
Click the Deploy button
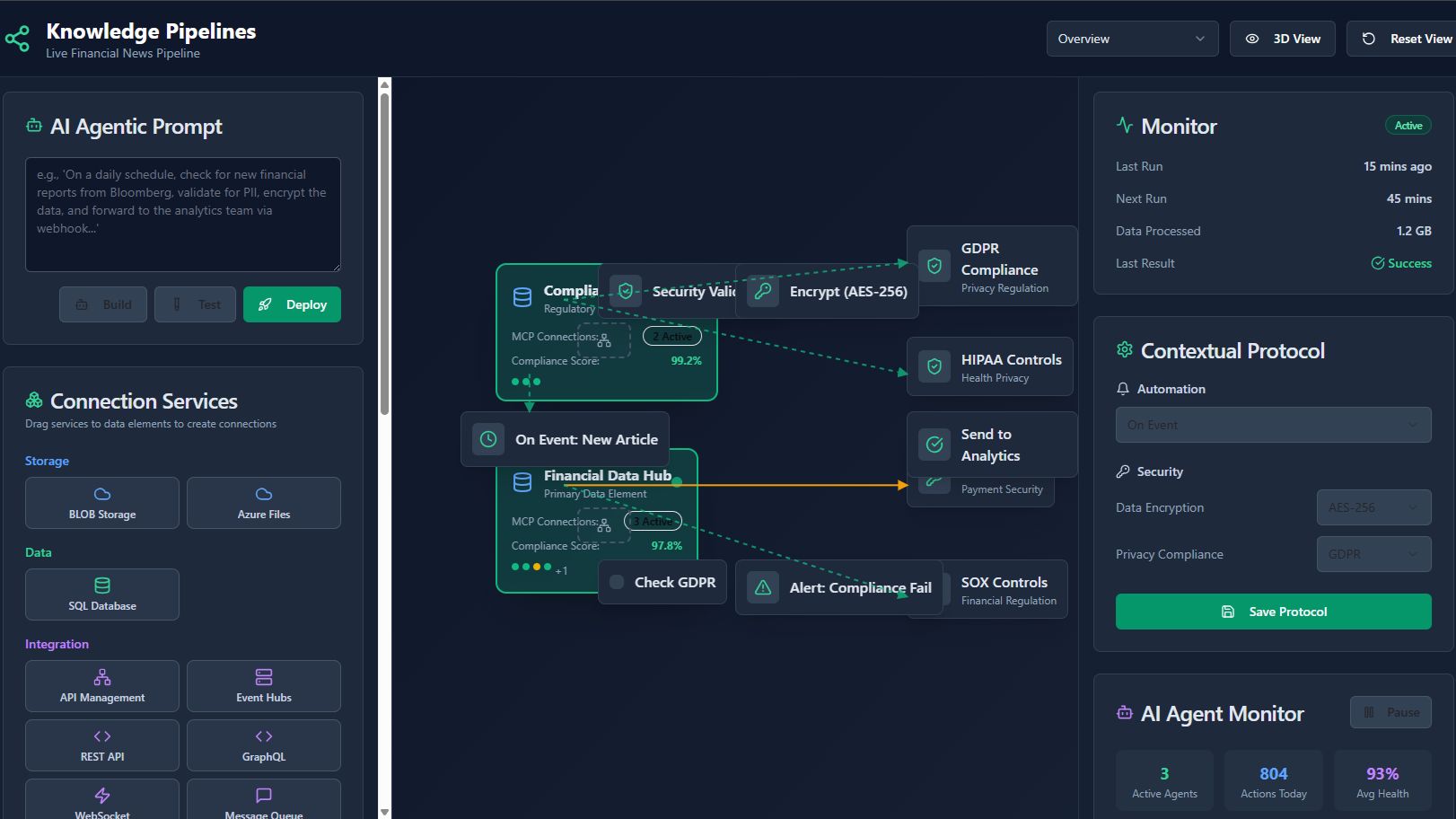coord(292,304)
